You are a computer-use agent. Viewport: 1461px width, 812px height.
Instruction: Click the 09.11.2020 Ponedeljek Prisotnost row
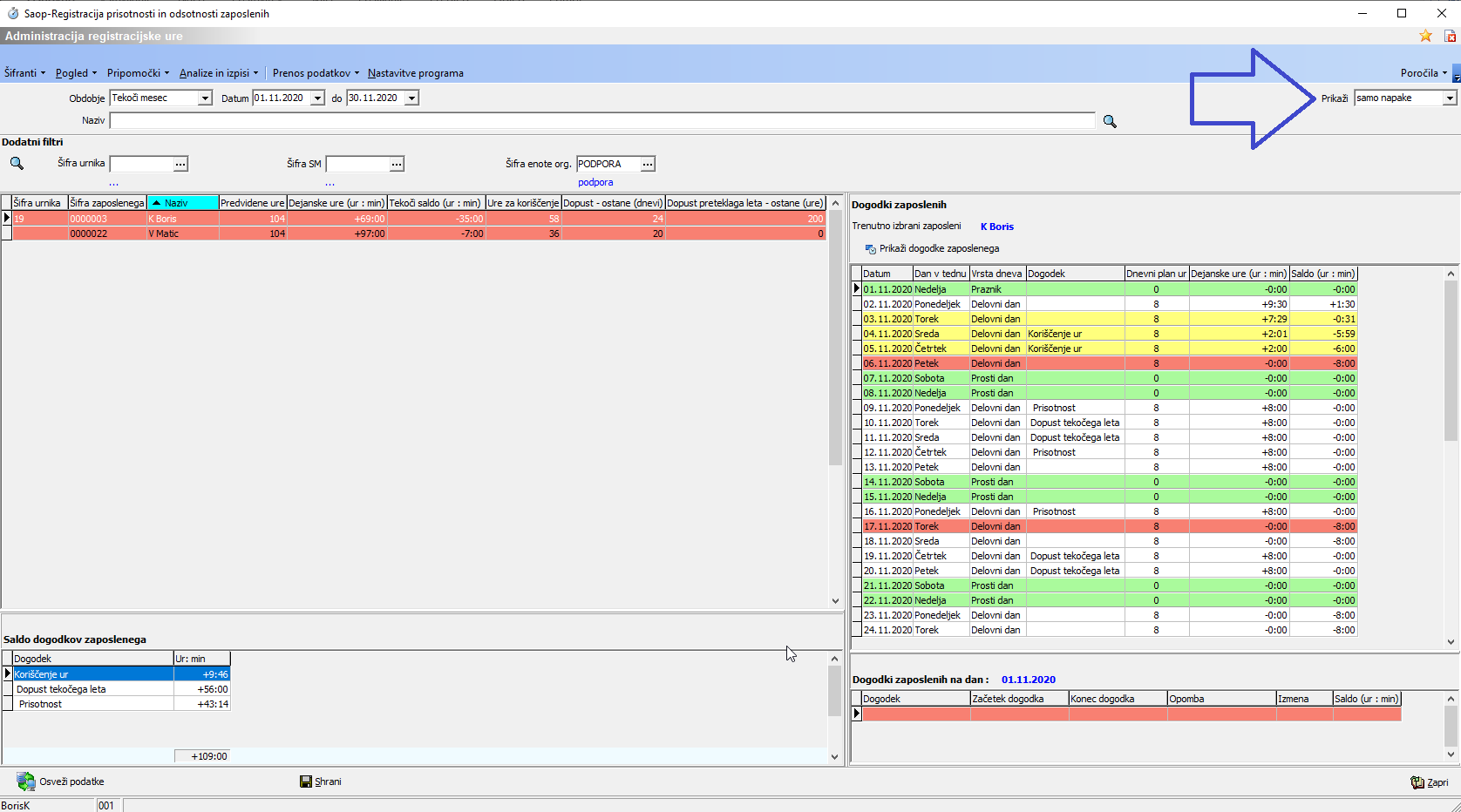coord(1110,408)
